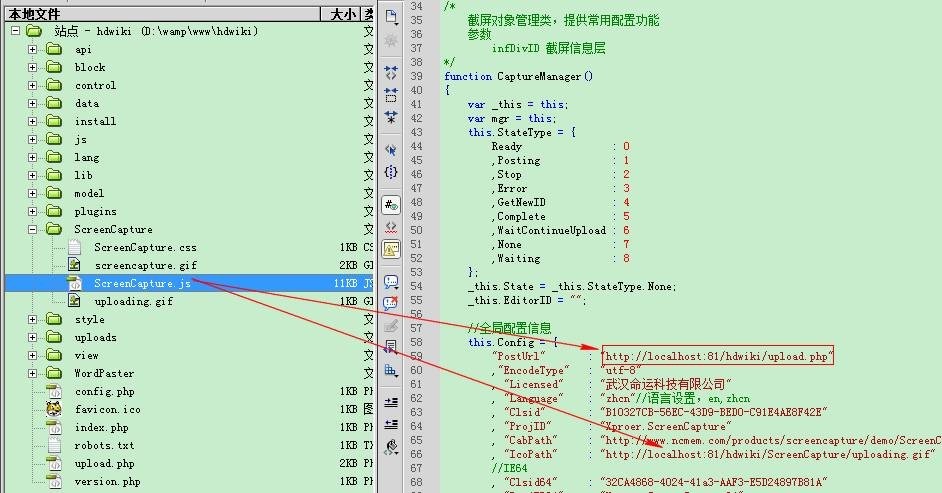This screenshot has width=942, height=493.
Task: Click the 大小 column header
Action: (x=341, y=14)
